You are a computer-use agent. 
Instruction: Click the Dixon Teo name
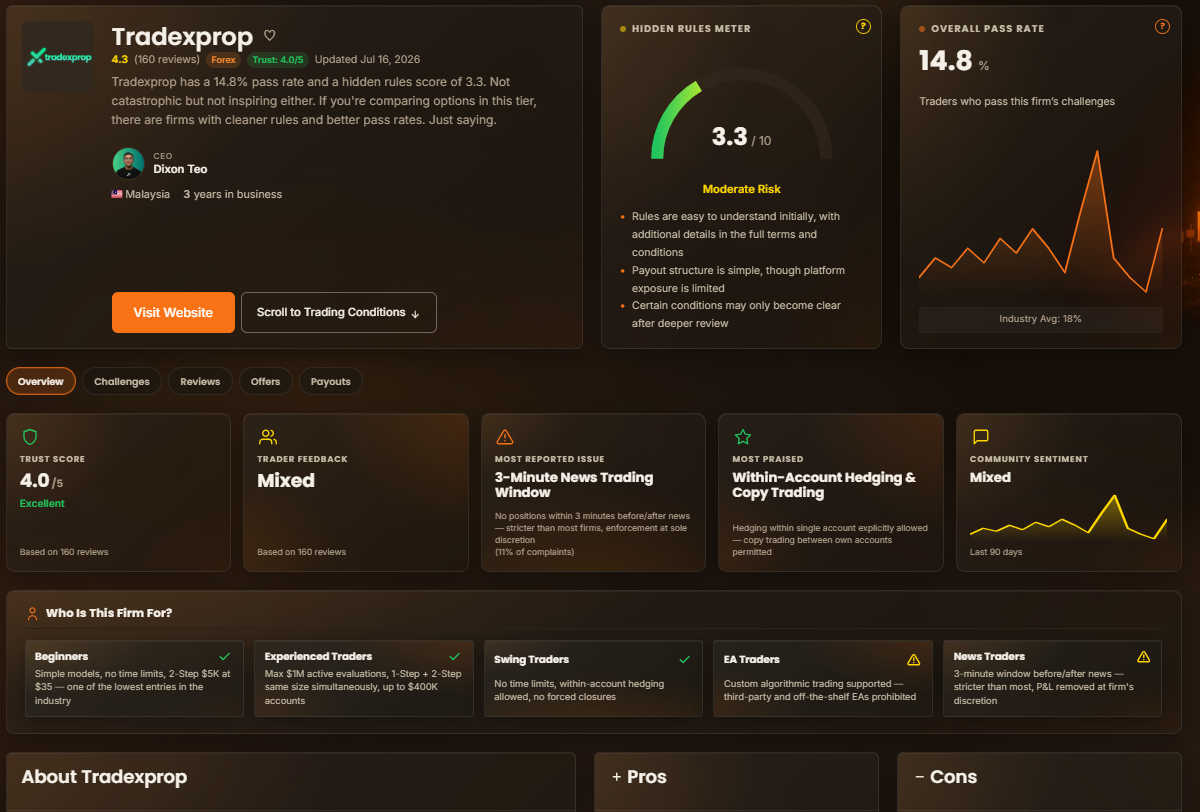180,169
